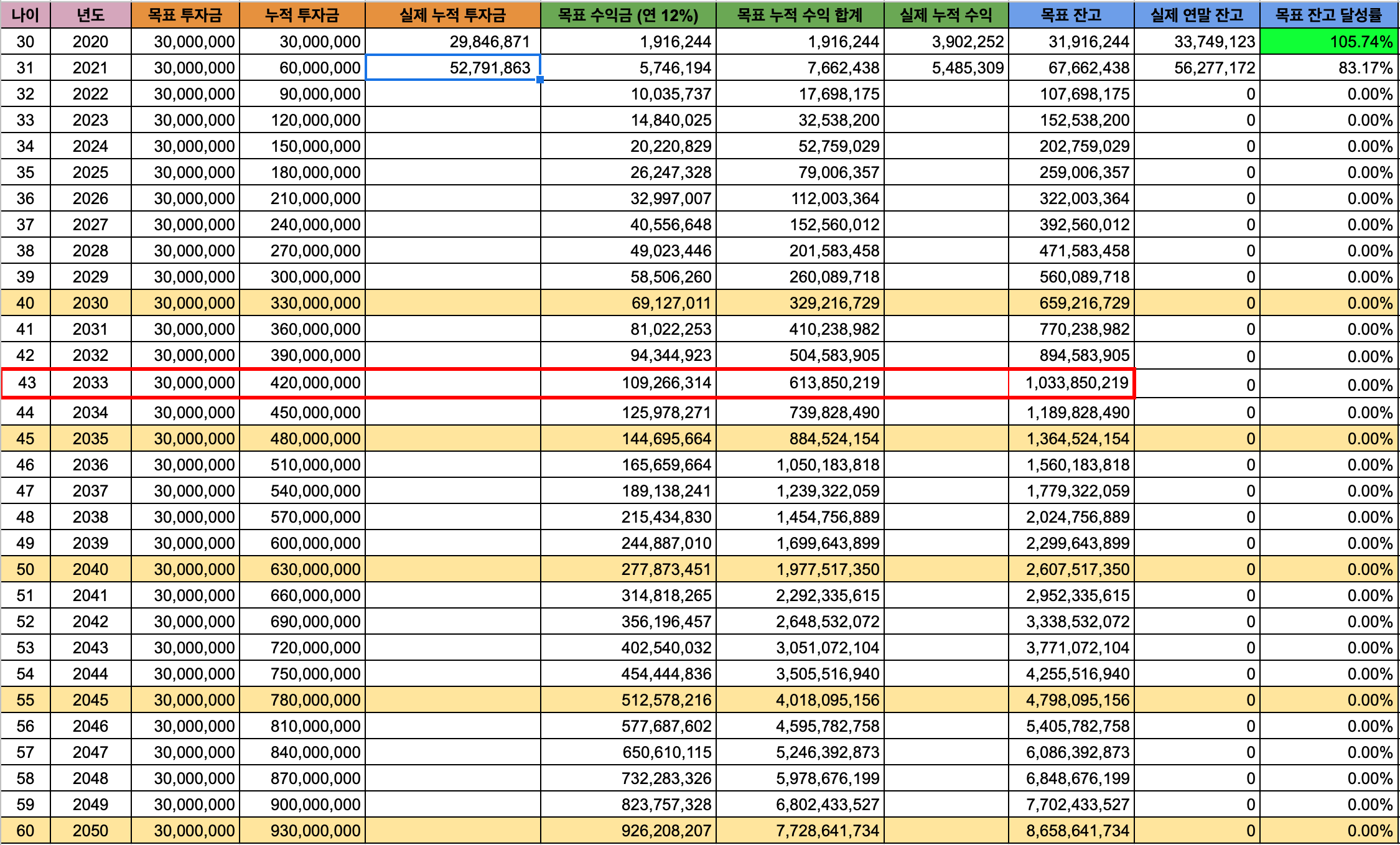
Task: Select the cell showing 29,846,871
Action: (453, 42)
